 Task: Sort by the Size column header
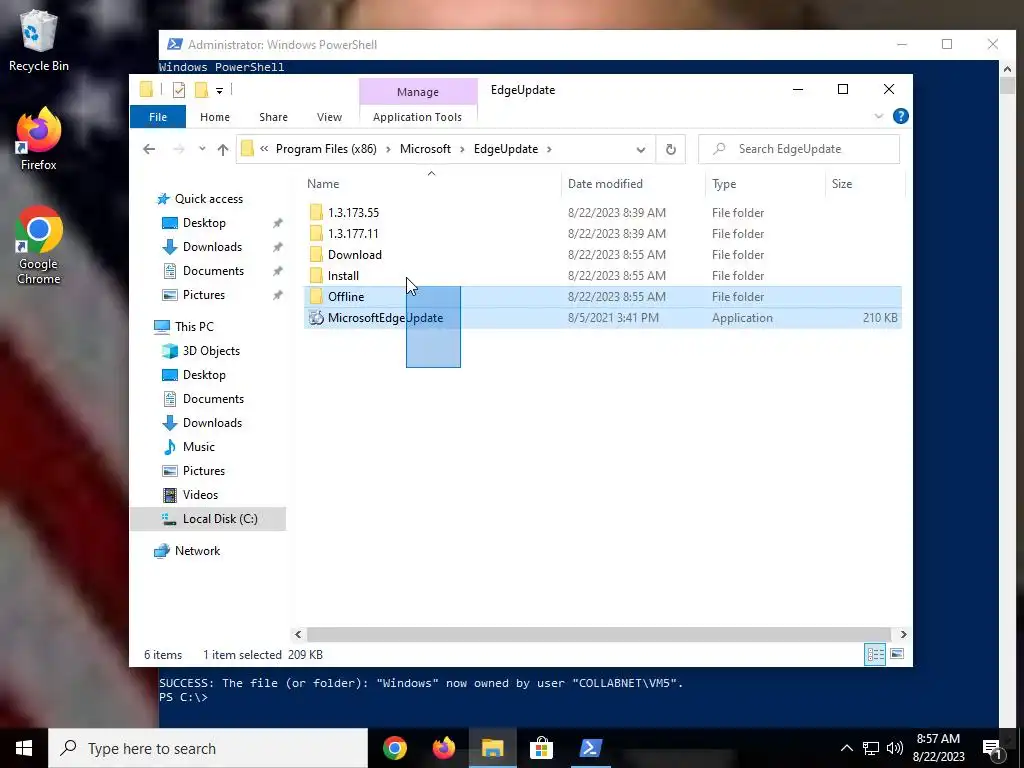coord(864,184)
